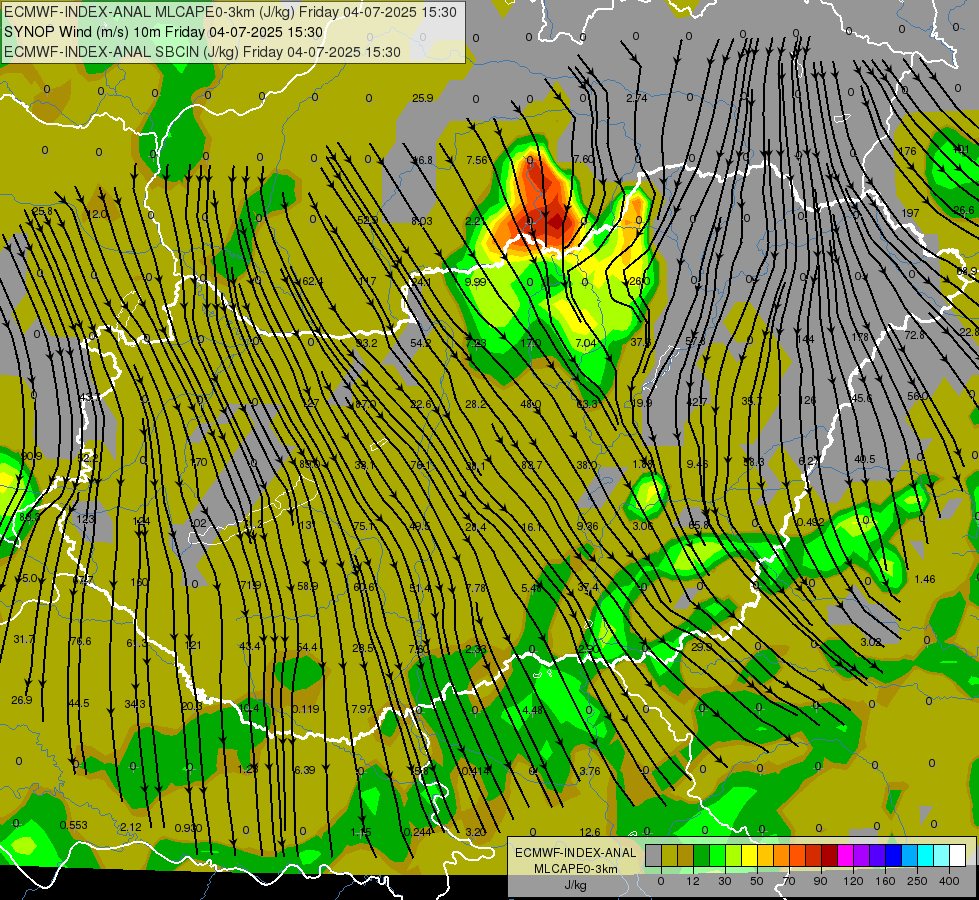Select the map value 29.9

click(x=701, y=647)
